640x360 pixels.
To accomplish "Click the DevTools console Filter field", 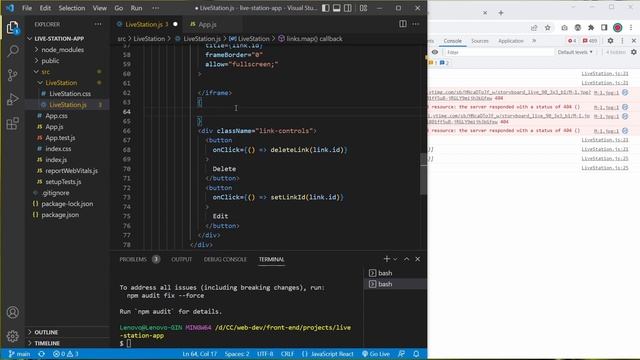I will point(498,52).
